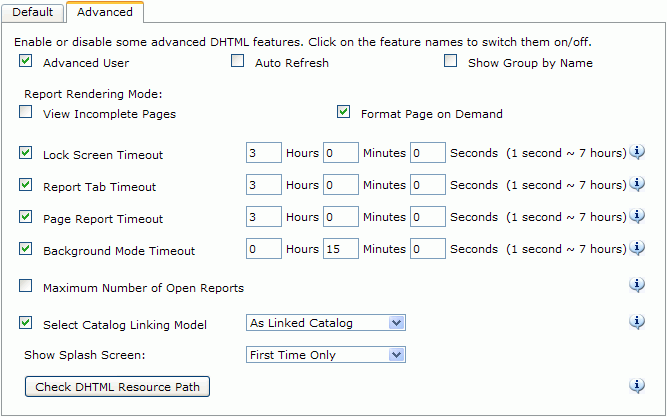Click info icon beside Check DHTML Resource Path
The image size is (667, 417).
pos(637,386)
